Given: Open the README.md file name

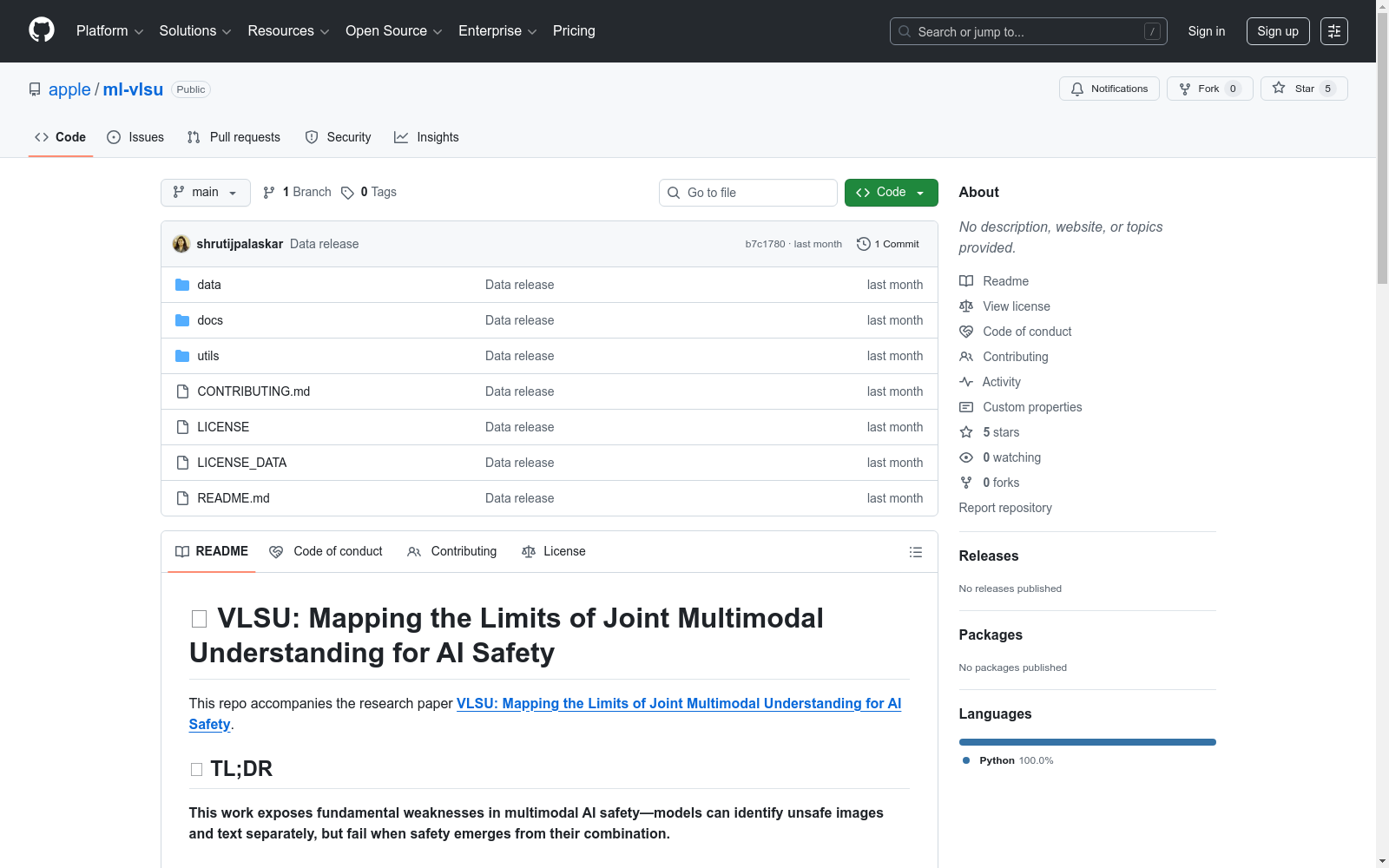Looking at the screenshot, I should (x=234, y=498).
